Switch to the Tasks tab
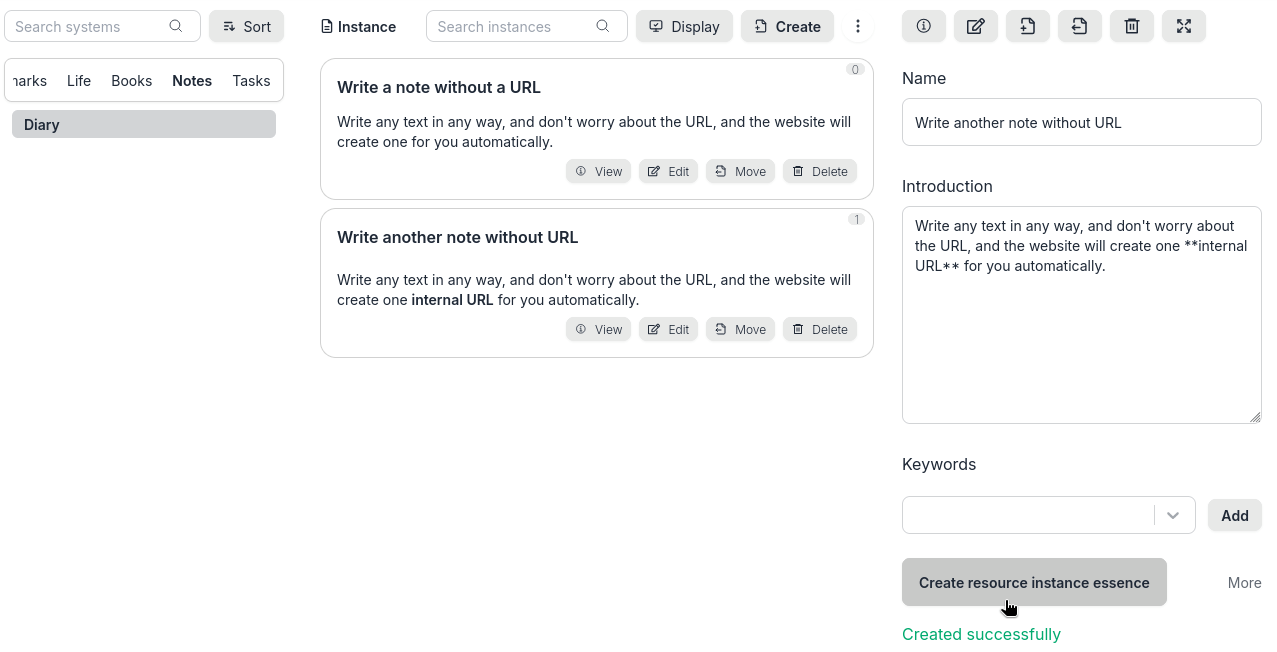Image resolution: width=1277 pixels, height=652 pixels. click(x=251, y=81)
